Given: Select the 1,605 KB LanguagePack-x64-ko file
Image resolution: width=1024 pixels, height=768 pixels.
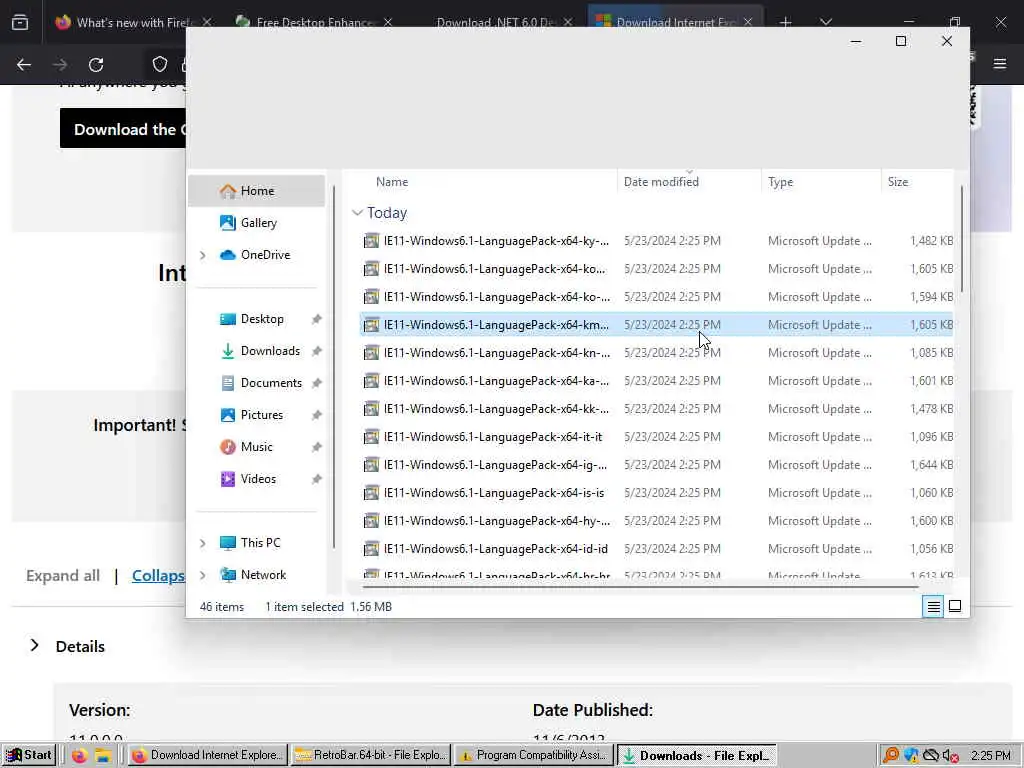Looking at the screenshot, I should (656, 269).
